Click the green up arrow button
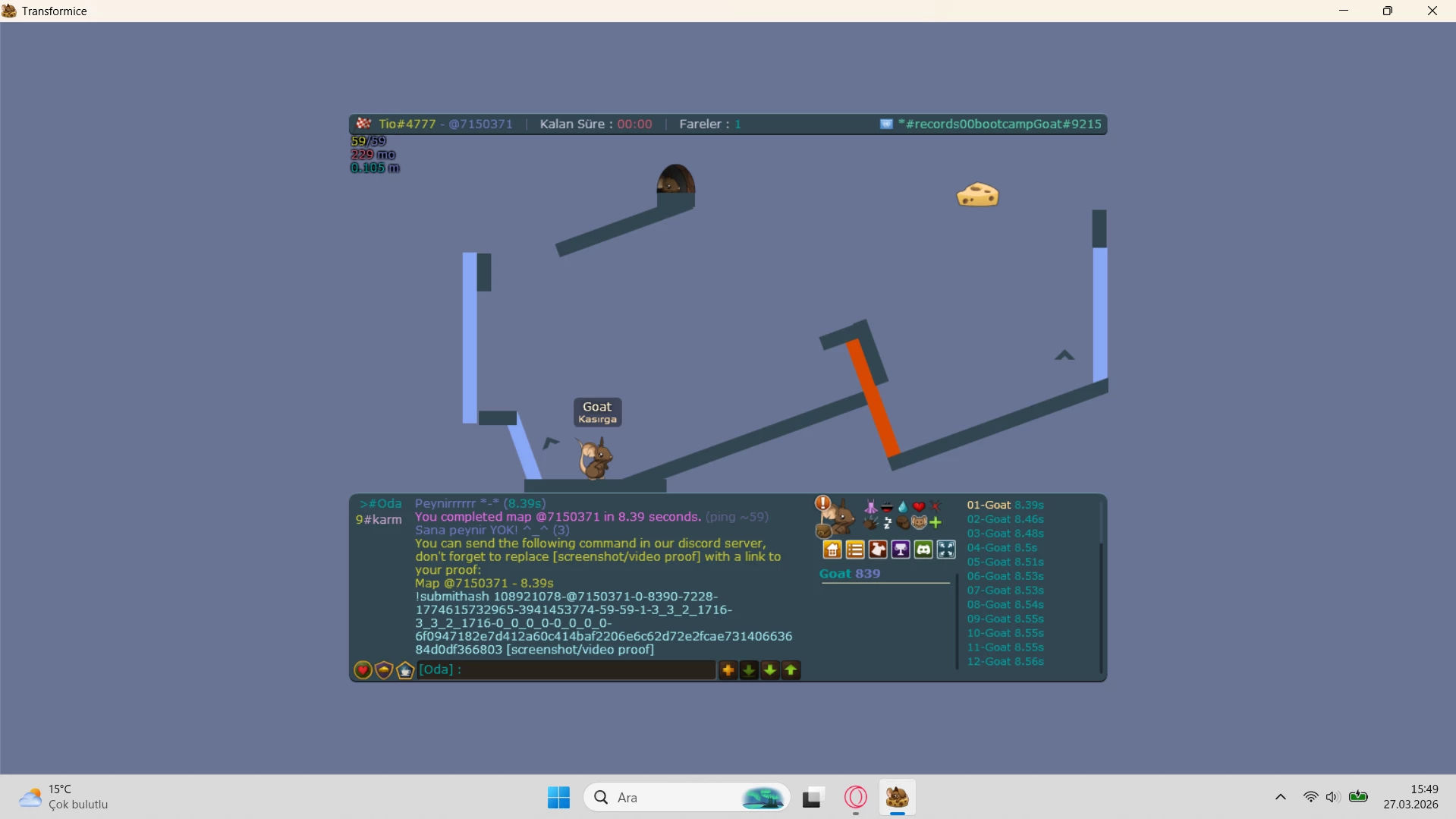This screenshot has height=819, width=1456. pos(791,670)
